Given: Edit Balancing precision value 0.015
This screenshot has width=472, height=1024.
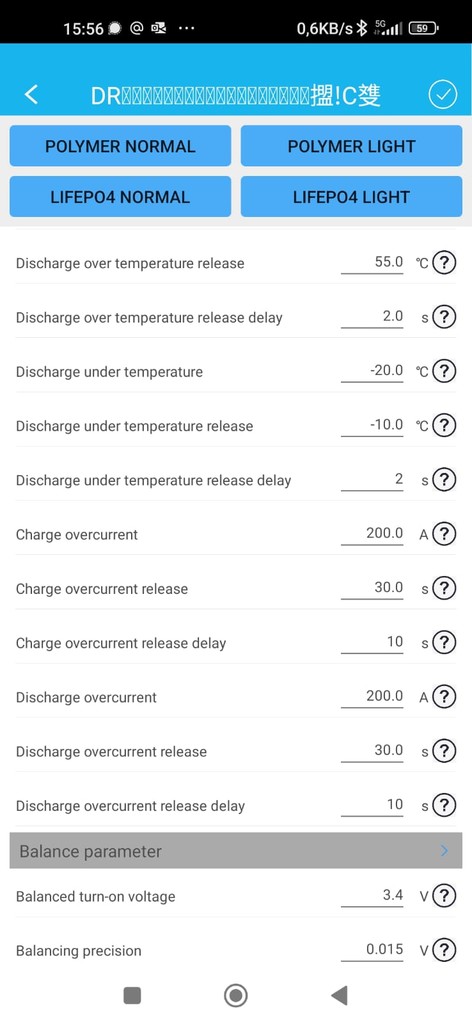Looking at the screenshot, I should pyautogui.click(x=372, y=950).
